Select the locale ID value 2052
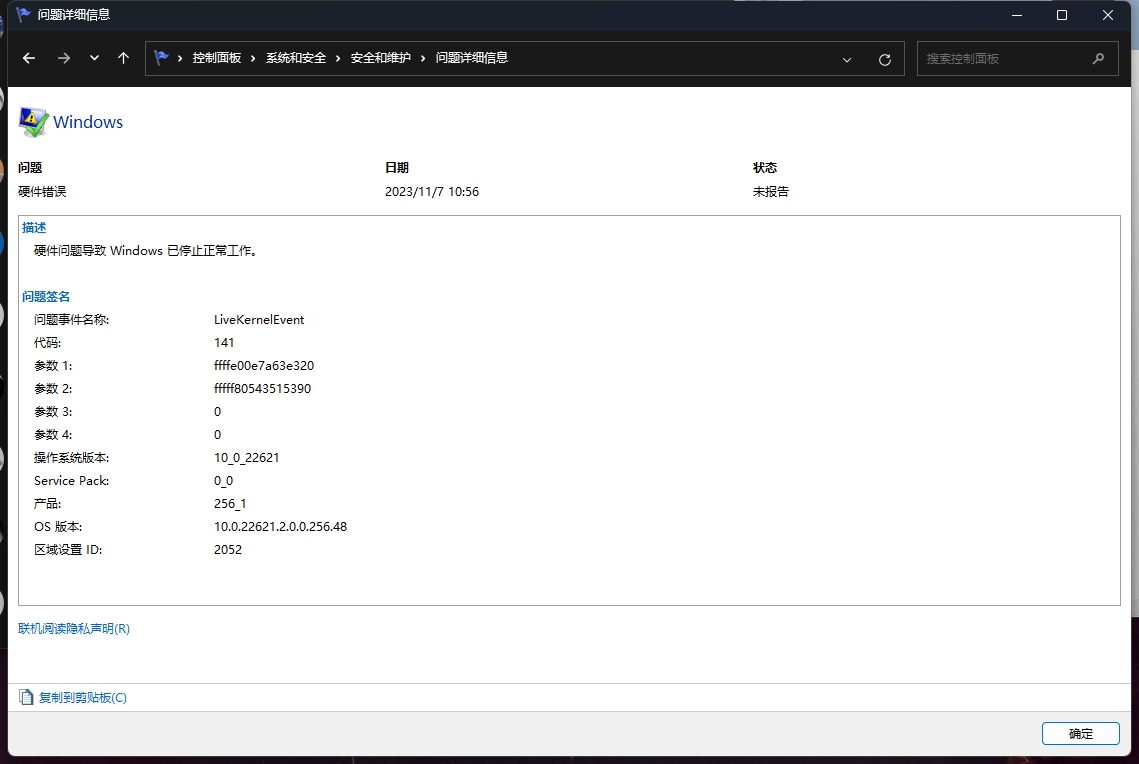The image size is (1139, 764). point(228,550)
